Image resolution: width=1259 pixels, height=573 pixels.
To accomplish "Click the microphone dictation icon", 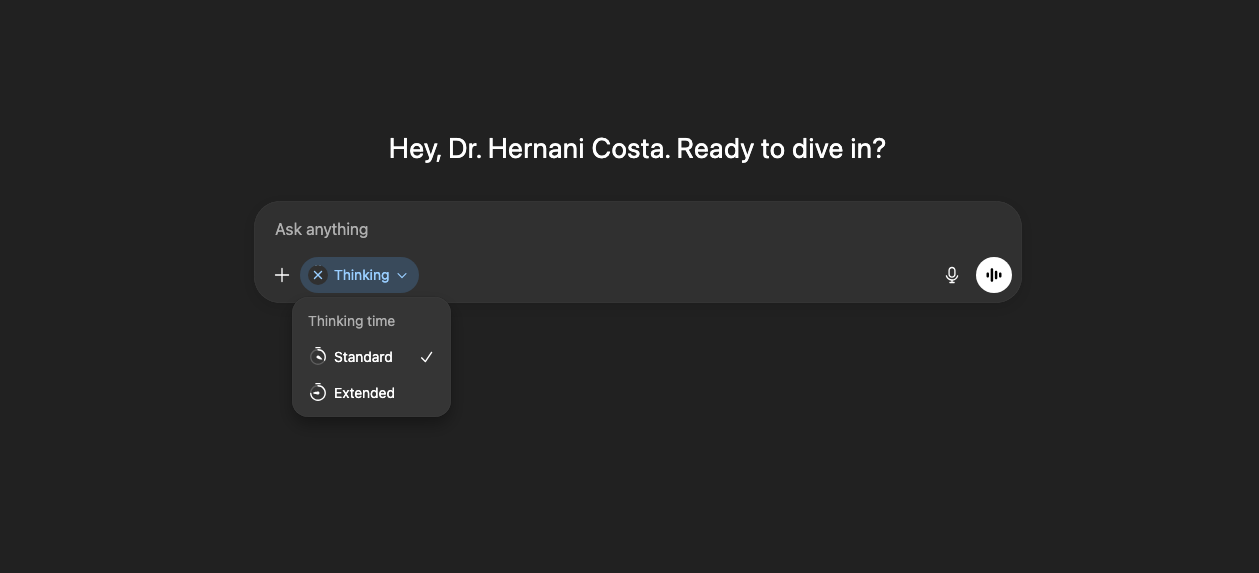I will pos(952,275).
